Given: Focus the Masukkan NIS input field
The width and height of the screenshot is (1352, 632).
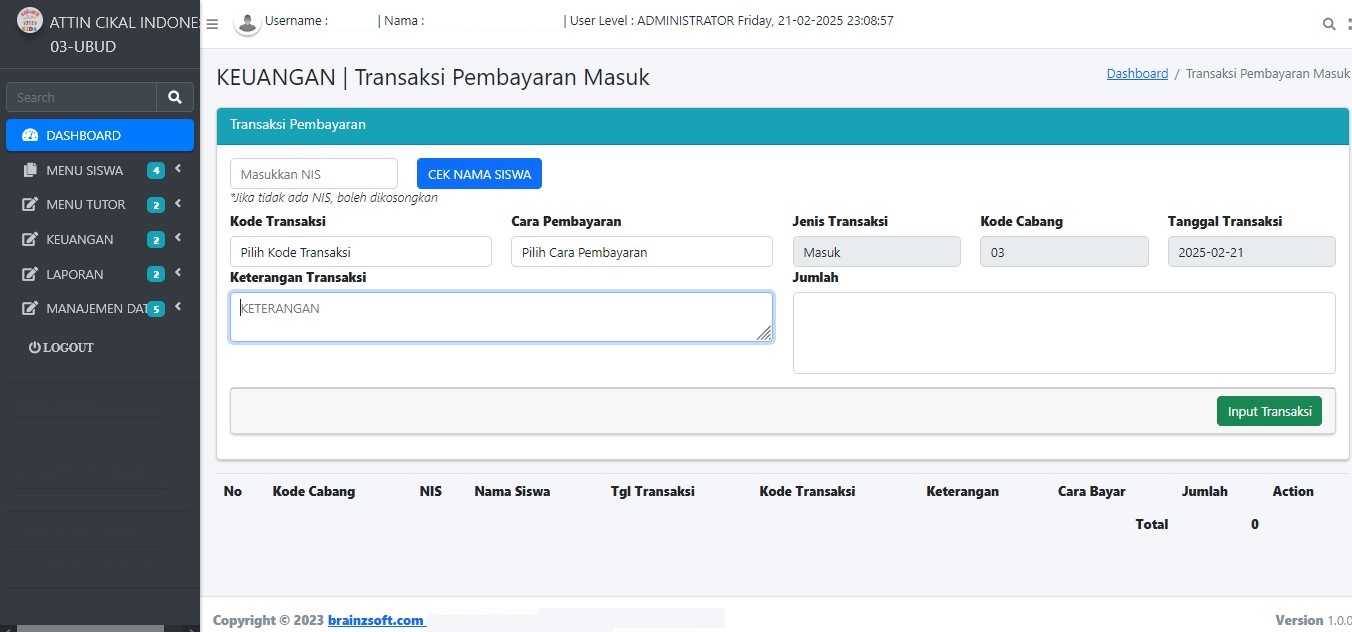Looking at the screenshot, I should (313, 174).
